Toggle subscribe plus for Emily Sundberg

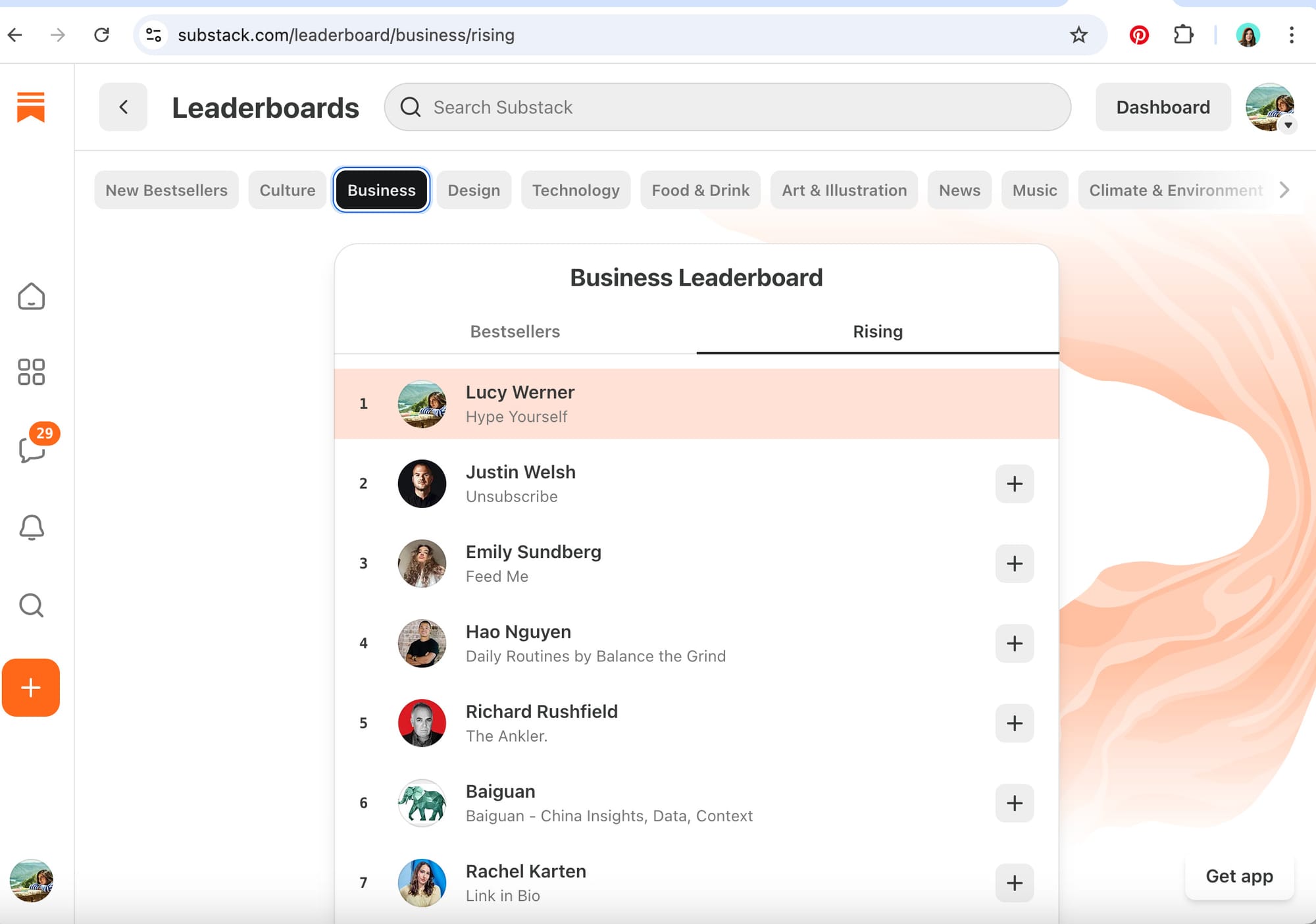click(x=1014, y=563)
